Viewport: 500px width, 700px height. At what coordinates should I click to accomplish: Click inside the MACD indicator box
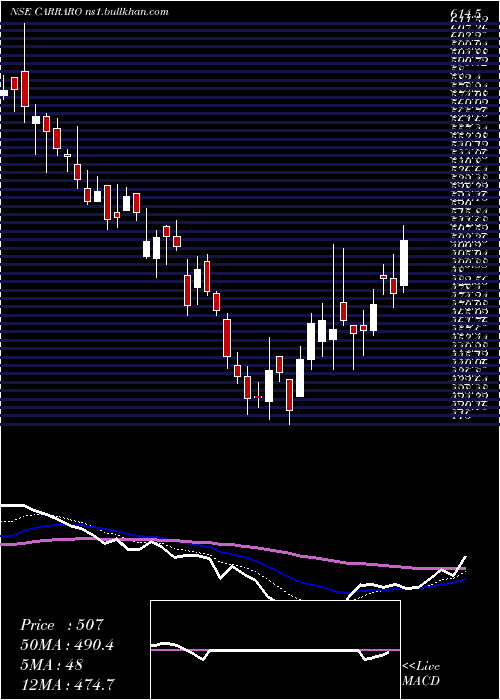pos(275,650)
